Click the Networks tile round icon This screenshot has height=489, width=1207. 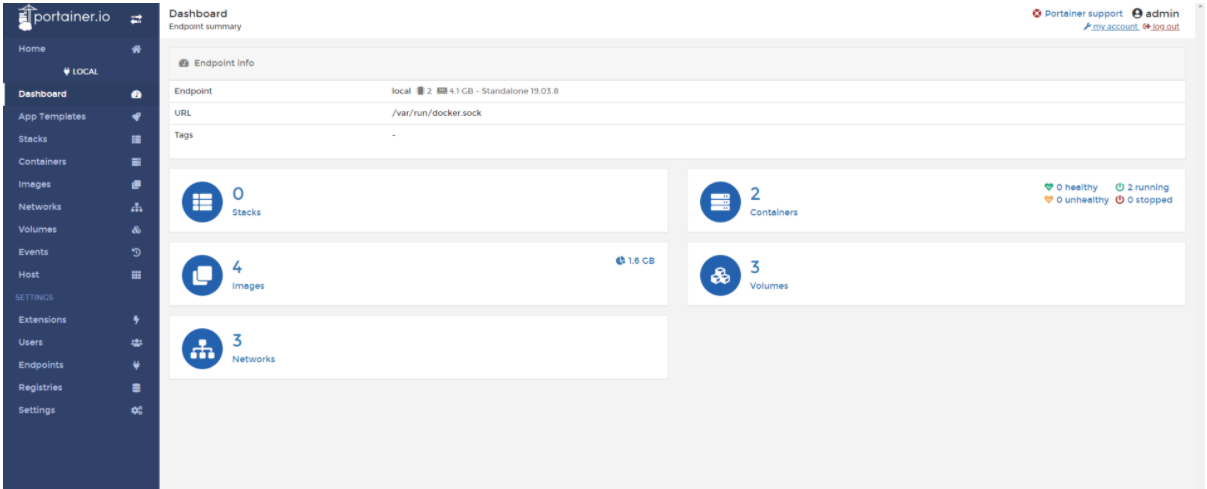point(201,349)
